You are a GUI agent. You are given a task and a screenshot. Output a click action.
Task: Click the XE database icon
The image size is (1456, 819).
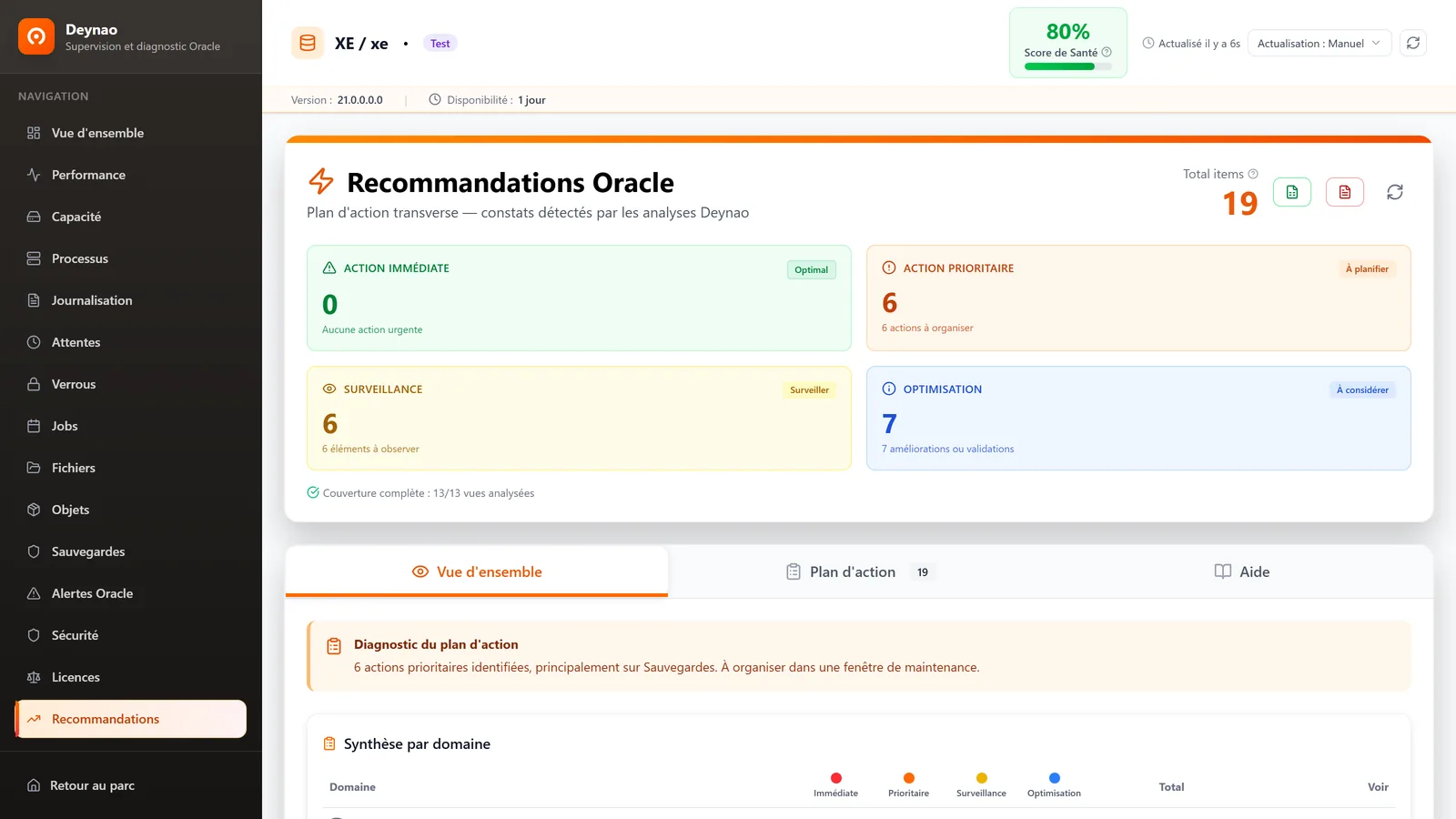click(308, 43)
